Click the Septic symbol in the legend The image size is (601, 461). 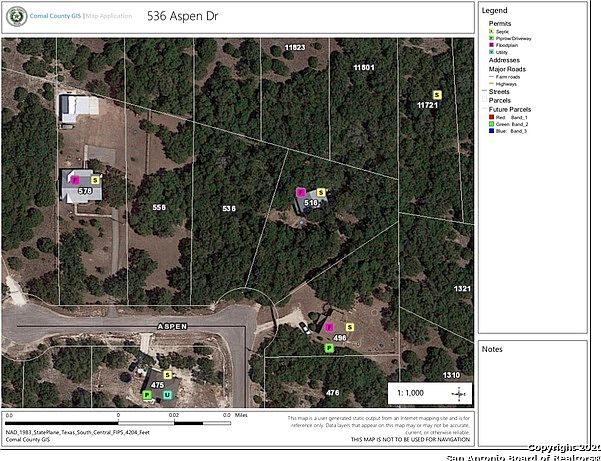tap(491, 31)
